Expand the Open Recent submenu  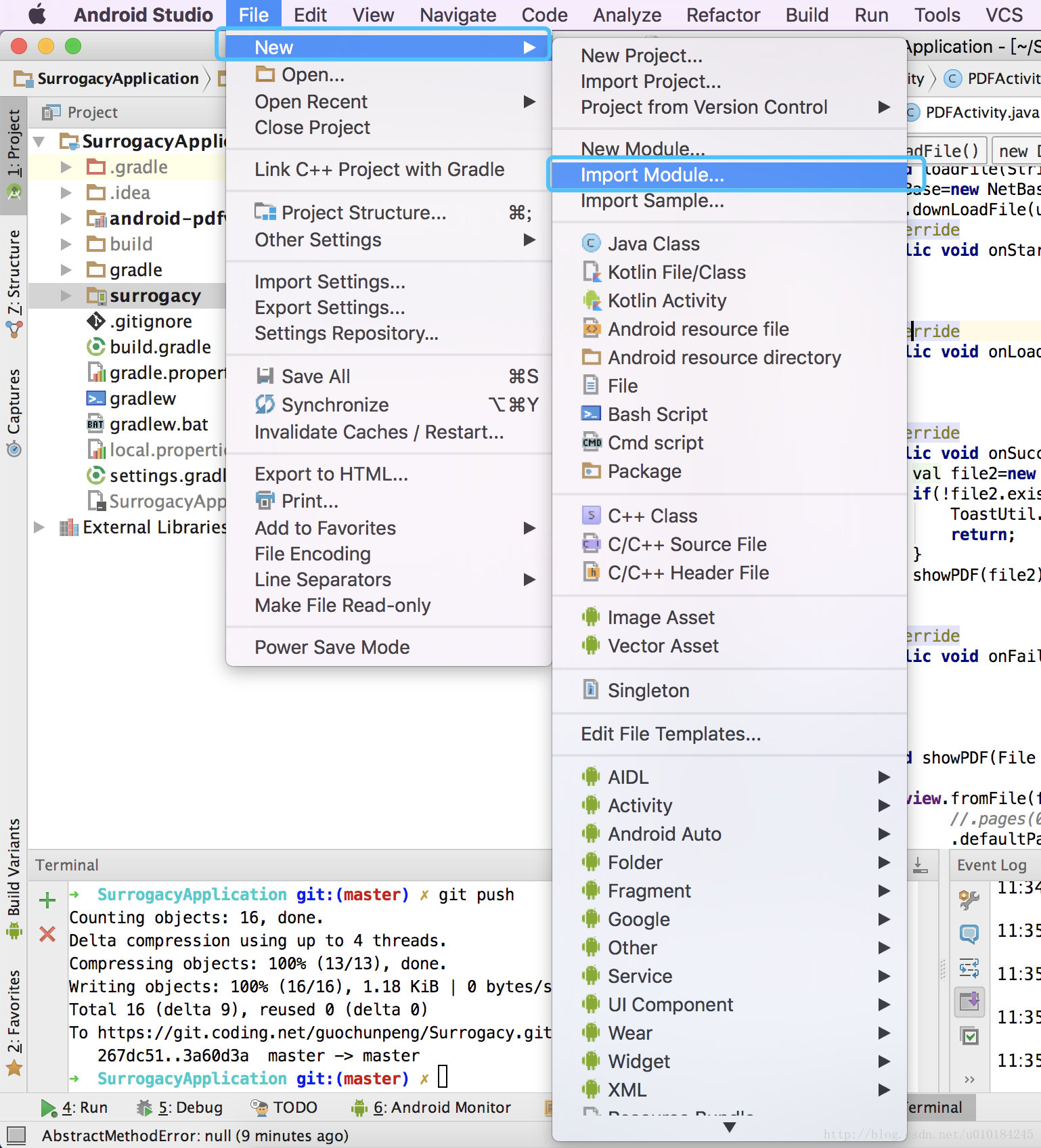coord(389,102)
